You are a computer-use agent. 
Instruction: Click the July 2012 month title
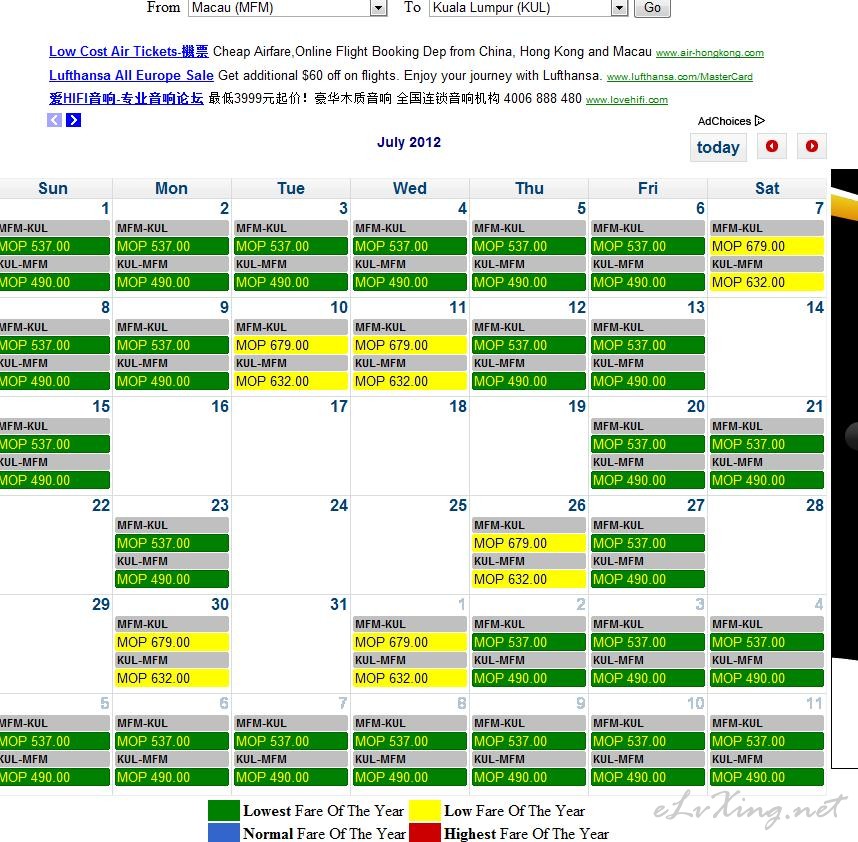click(x=409, y=142)
